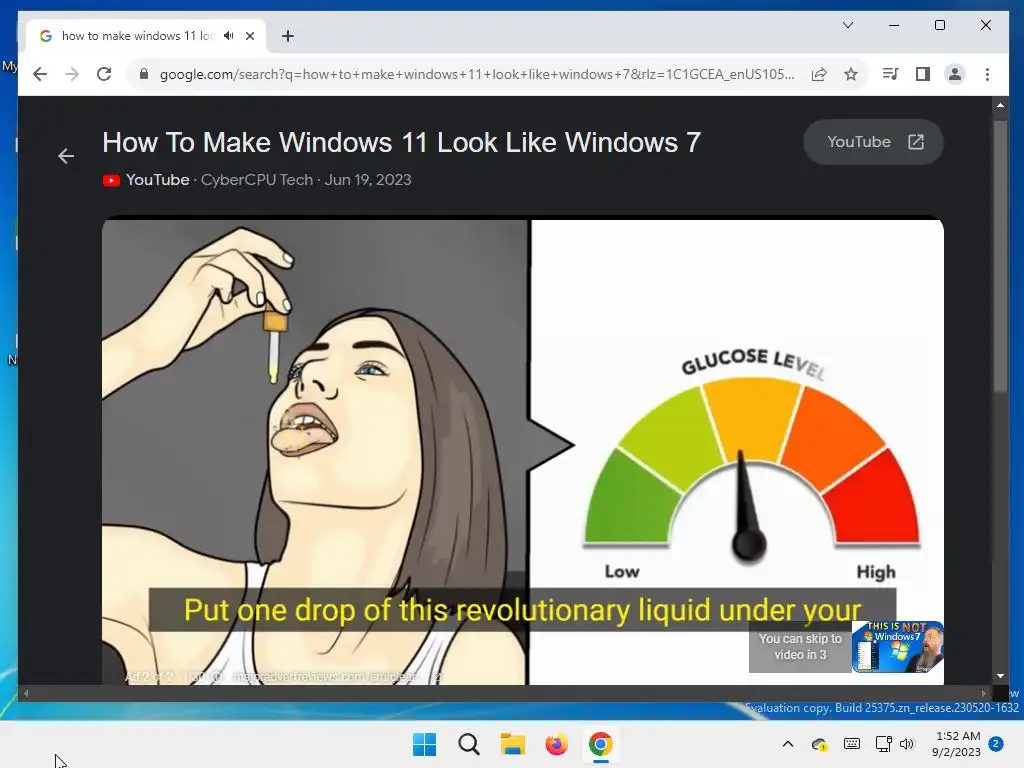
Task: Click the OneDrive cloud tray icon
Action: 820,744
